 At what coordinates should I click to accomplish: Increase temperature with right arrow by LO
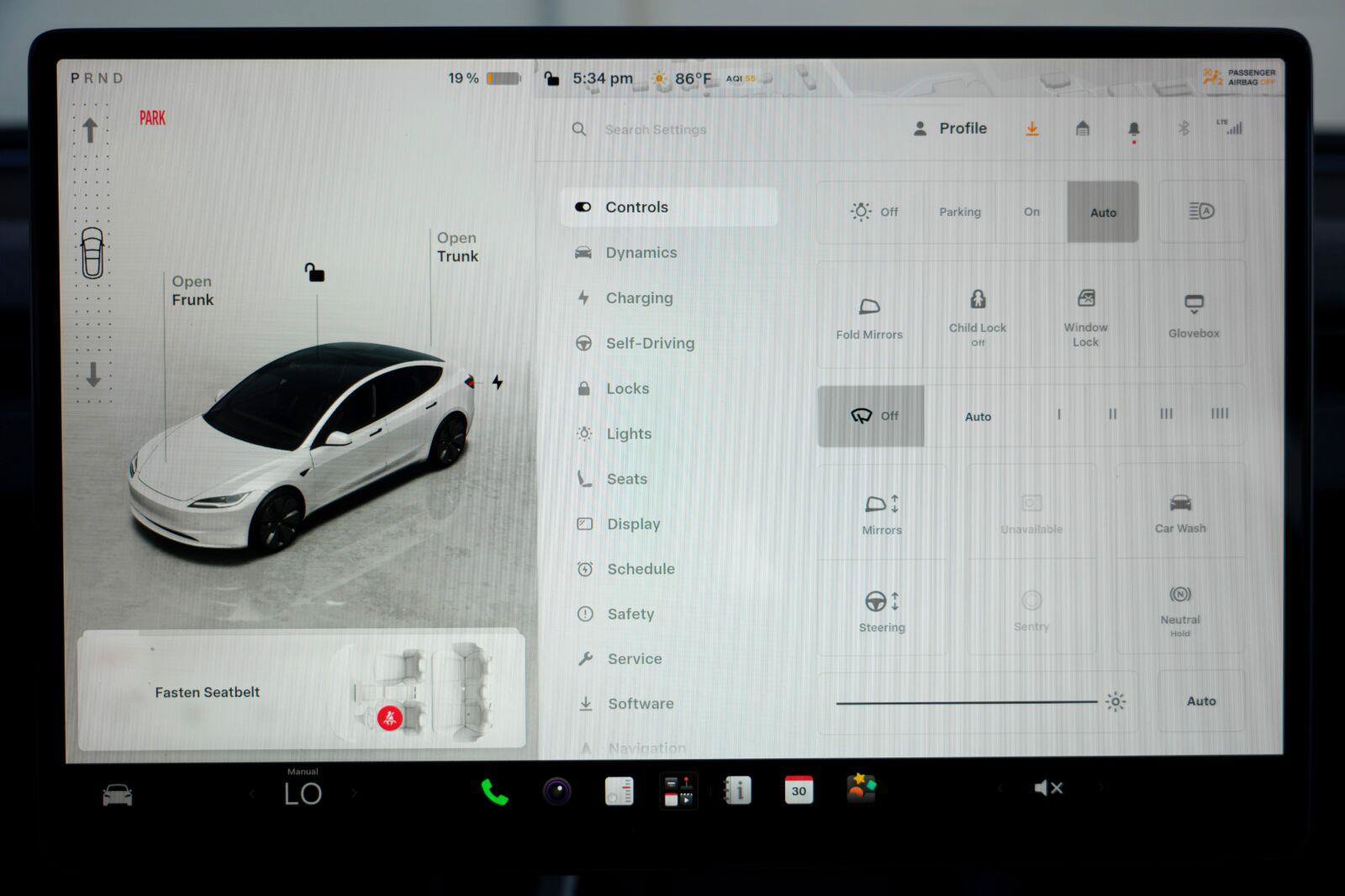pyautogui.click(x=354, y=793)
